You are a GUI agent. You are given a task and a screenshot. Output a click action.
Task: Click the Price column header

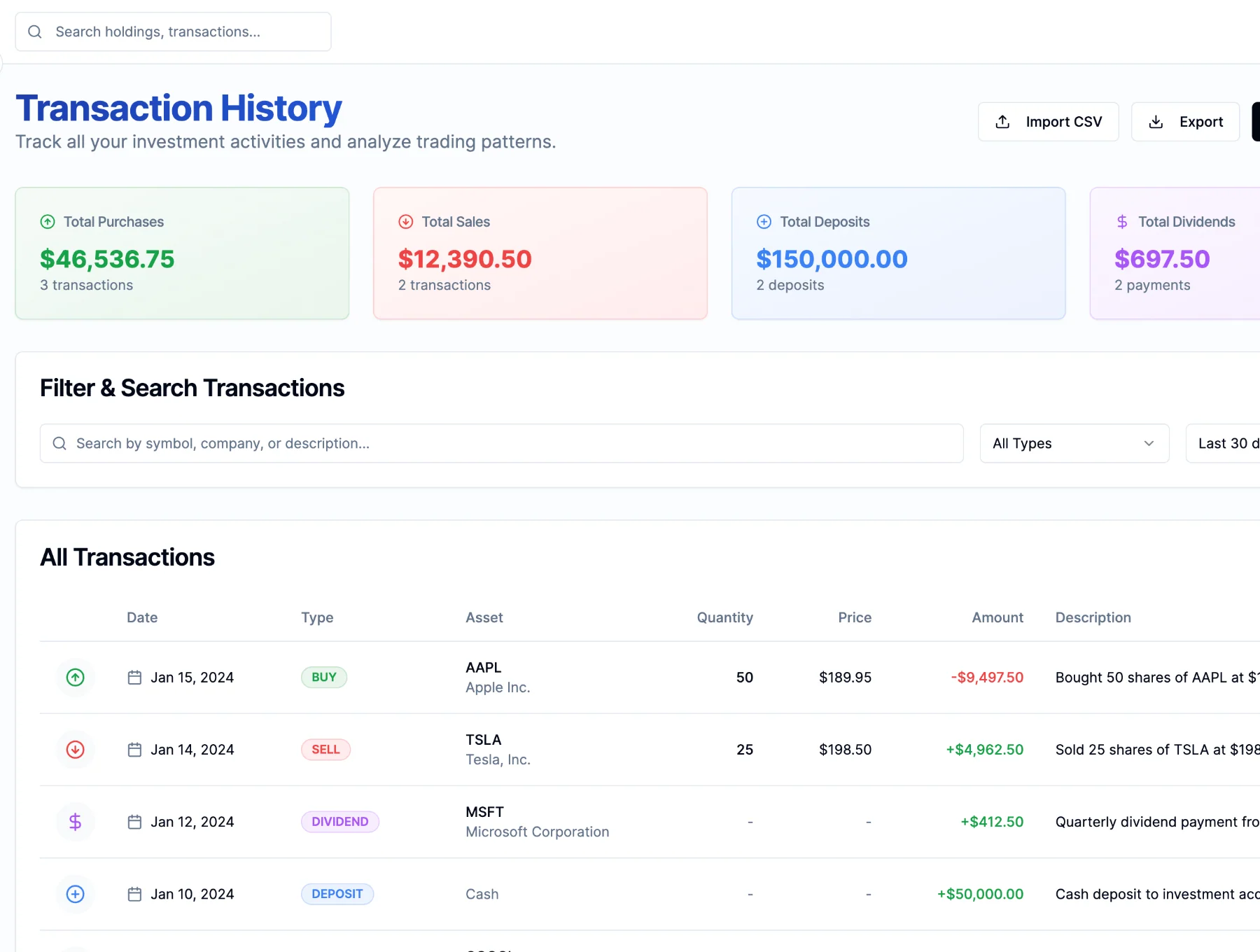855,617
